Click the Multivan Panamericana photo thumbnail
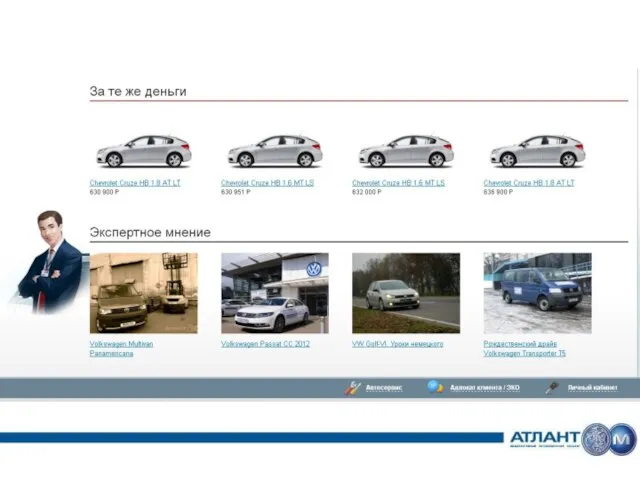 point(143,292)
